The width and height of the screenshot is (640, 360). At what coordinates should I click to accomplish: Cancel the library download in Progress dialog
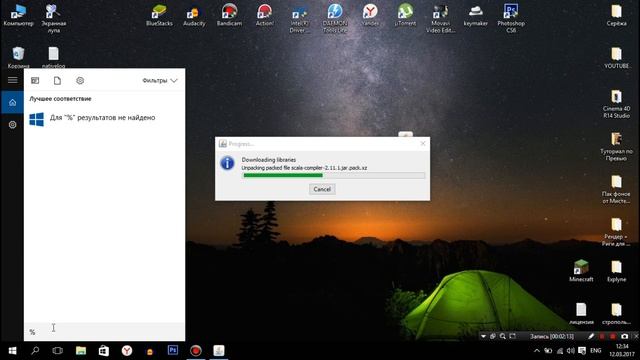322,189
